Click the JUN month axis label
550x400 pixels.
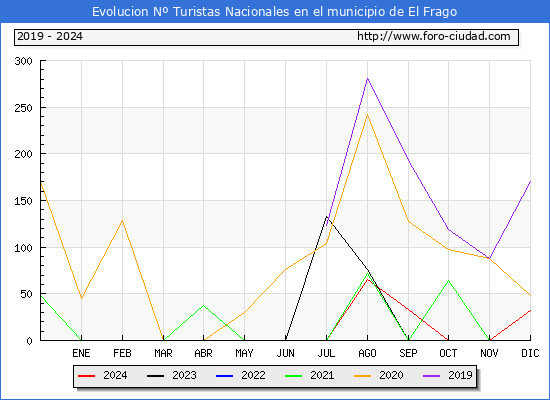[x=286, y=353]
